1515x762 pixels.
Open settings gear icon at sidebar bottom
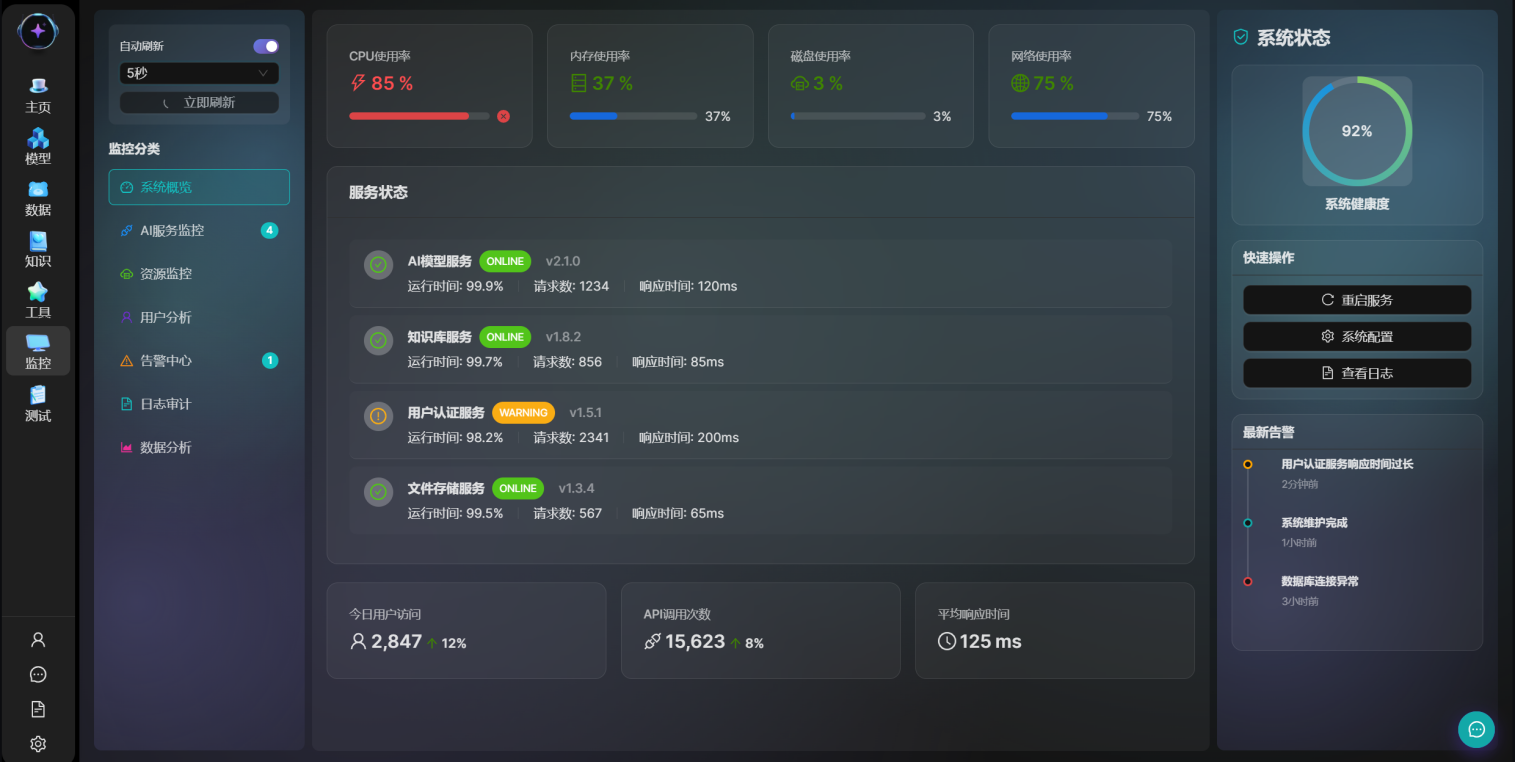(38, 744)
